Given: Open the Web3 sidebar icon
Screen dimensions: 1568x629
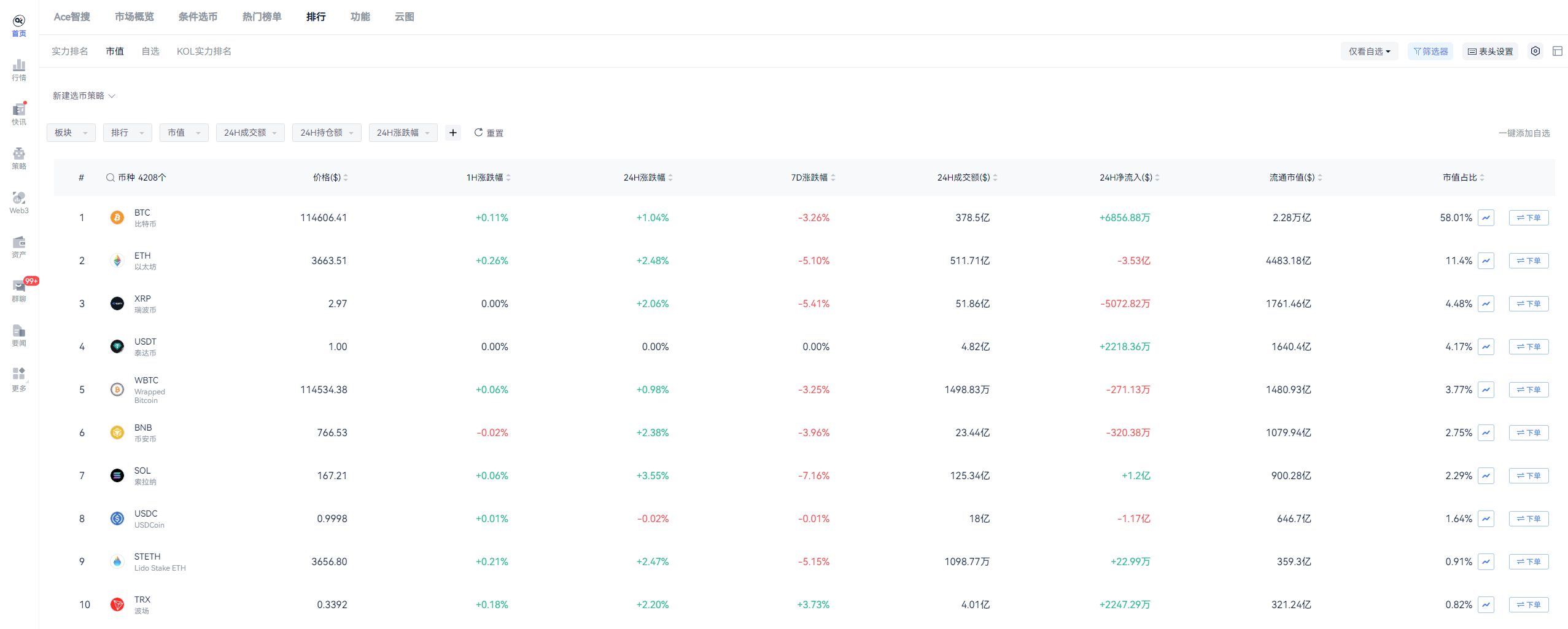Looking at the screenshot, I should [x=19, y=202].
